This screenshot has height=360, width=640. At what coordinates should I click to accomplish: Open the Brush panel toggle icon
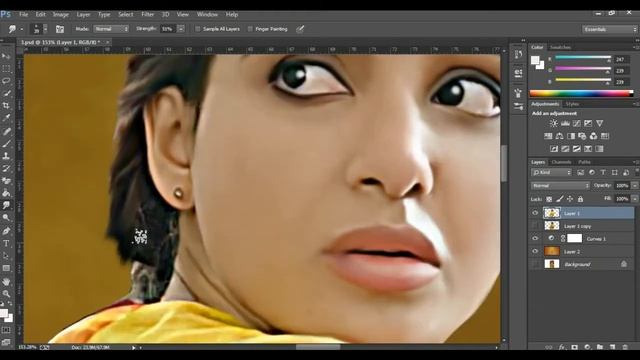(60, 29)
